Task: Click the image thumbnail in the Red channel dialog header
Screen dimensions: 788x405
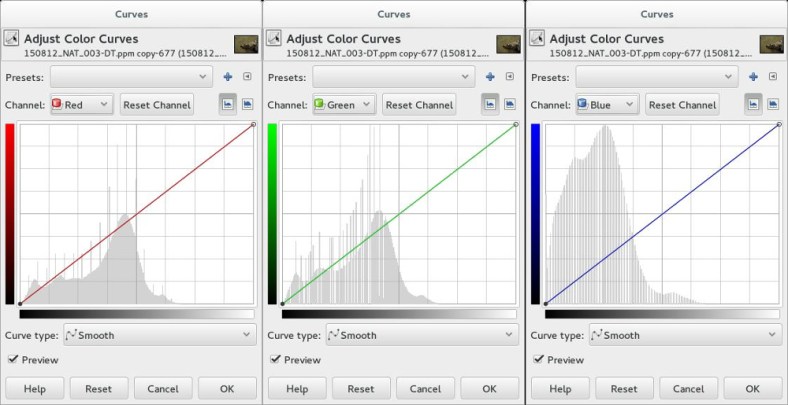Action: [x=245, y=44]
